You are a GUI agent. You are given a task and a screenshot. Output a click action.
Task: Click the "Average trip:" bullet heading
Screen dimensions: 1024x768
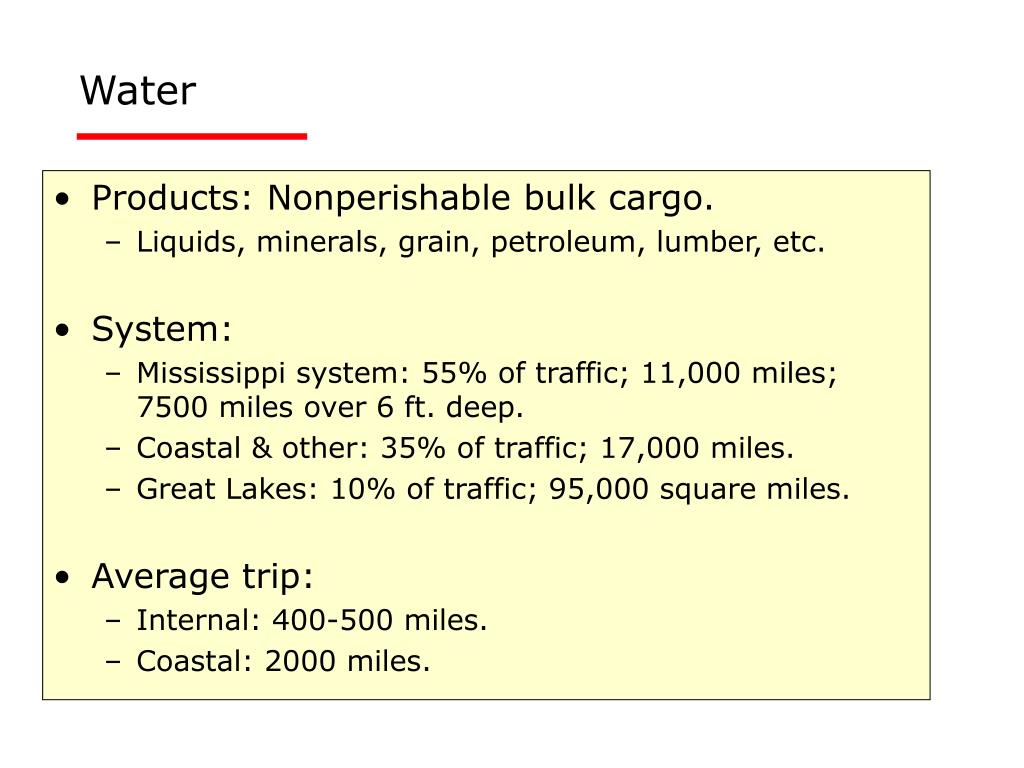click(203, 577)
